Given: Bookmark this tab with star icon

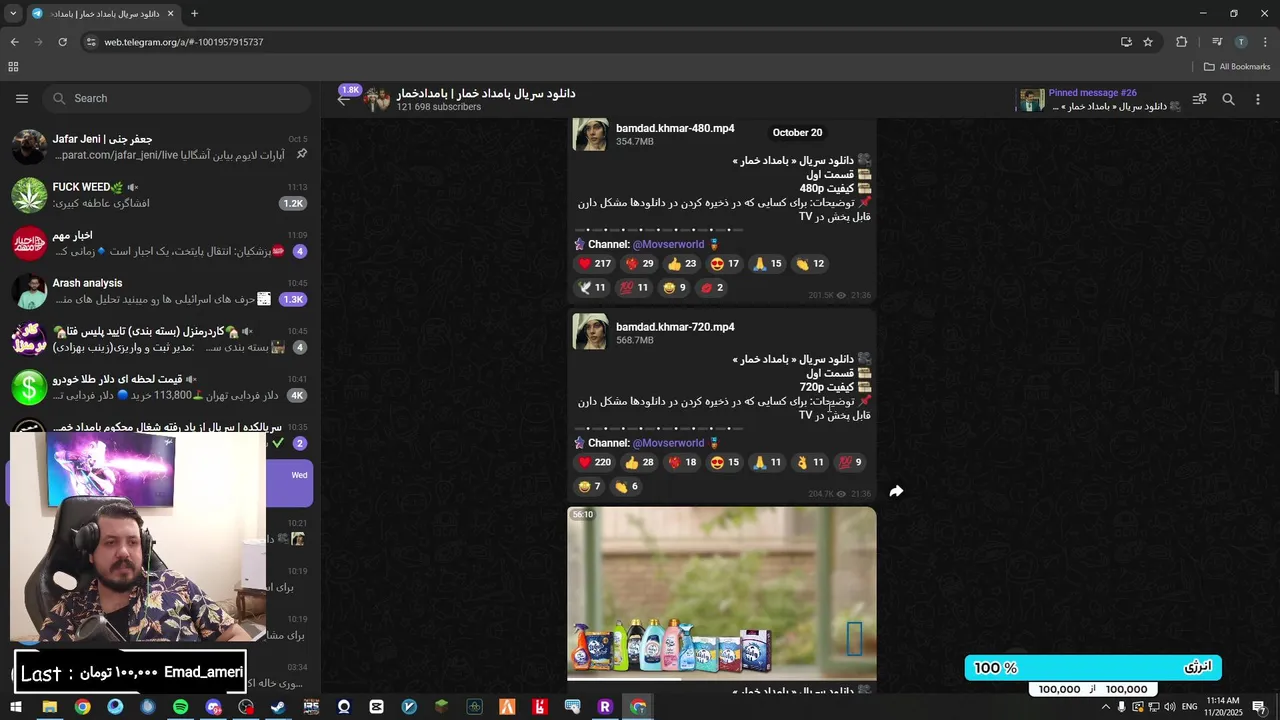Looking at the screenshot, I should tap(1148, 42).
